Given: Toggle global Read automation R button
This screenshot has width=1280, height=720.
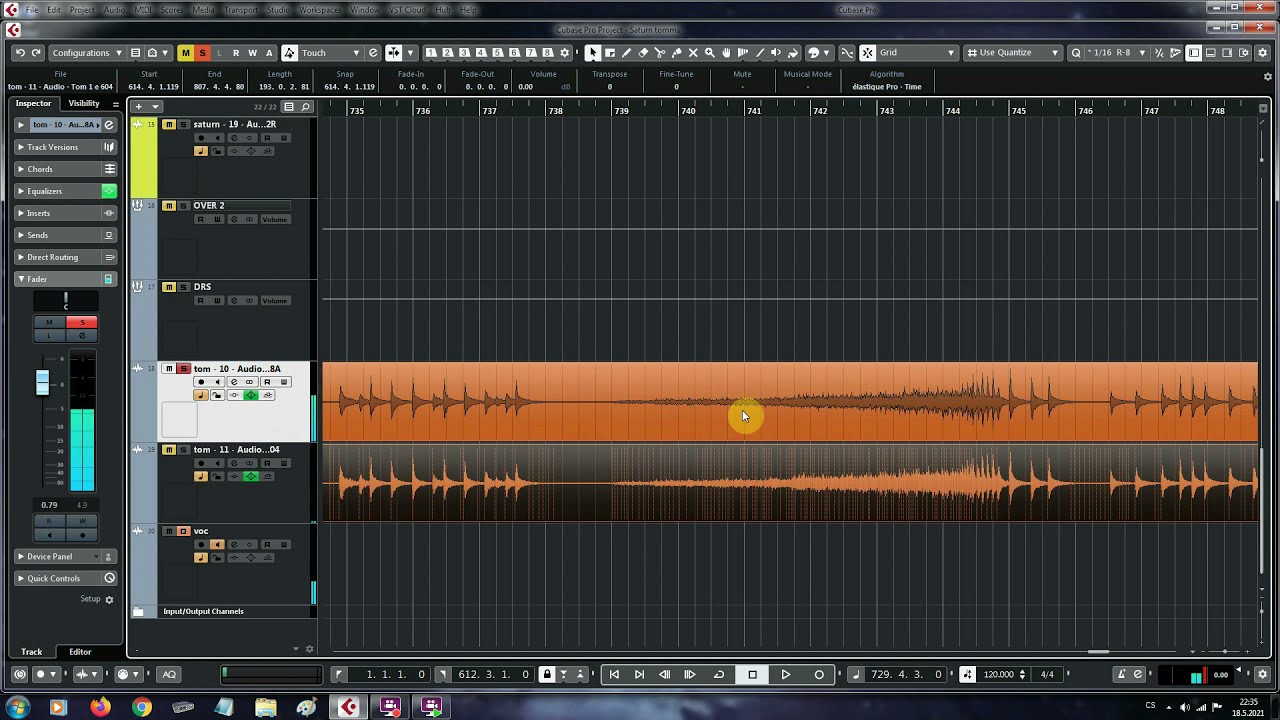Looking at the screenshot, I should coord(235,52).
